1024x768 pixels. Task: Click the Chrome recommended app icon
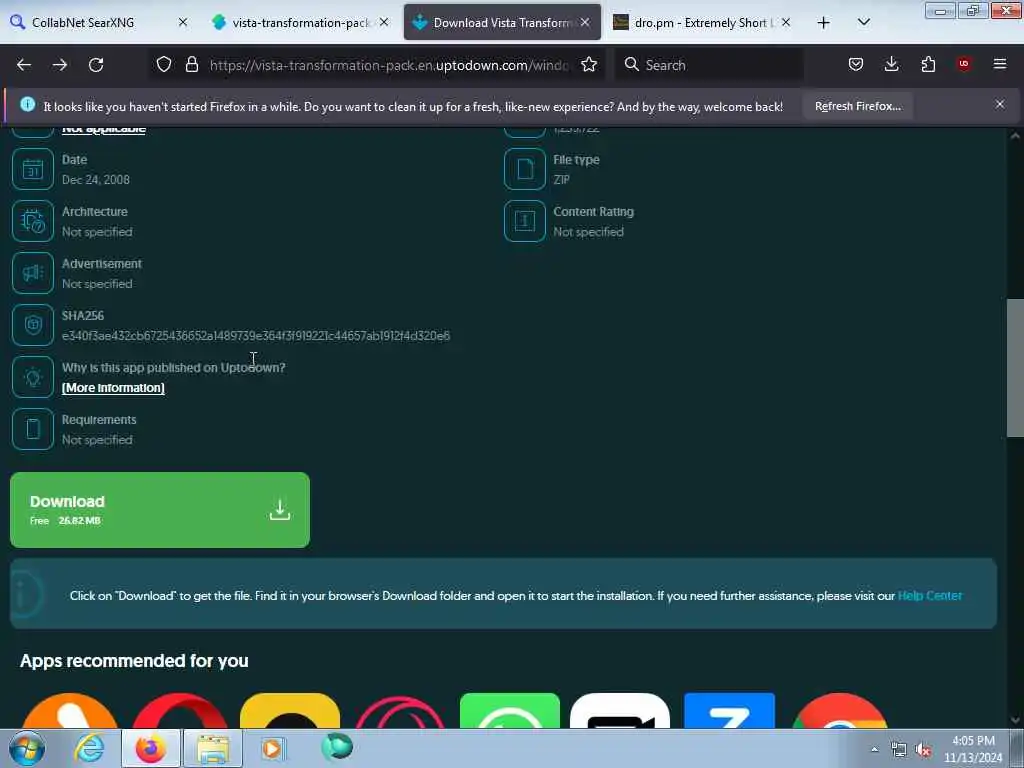coord(840,711)
